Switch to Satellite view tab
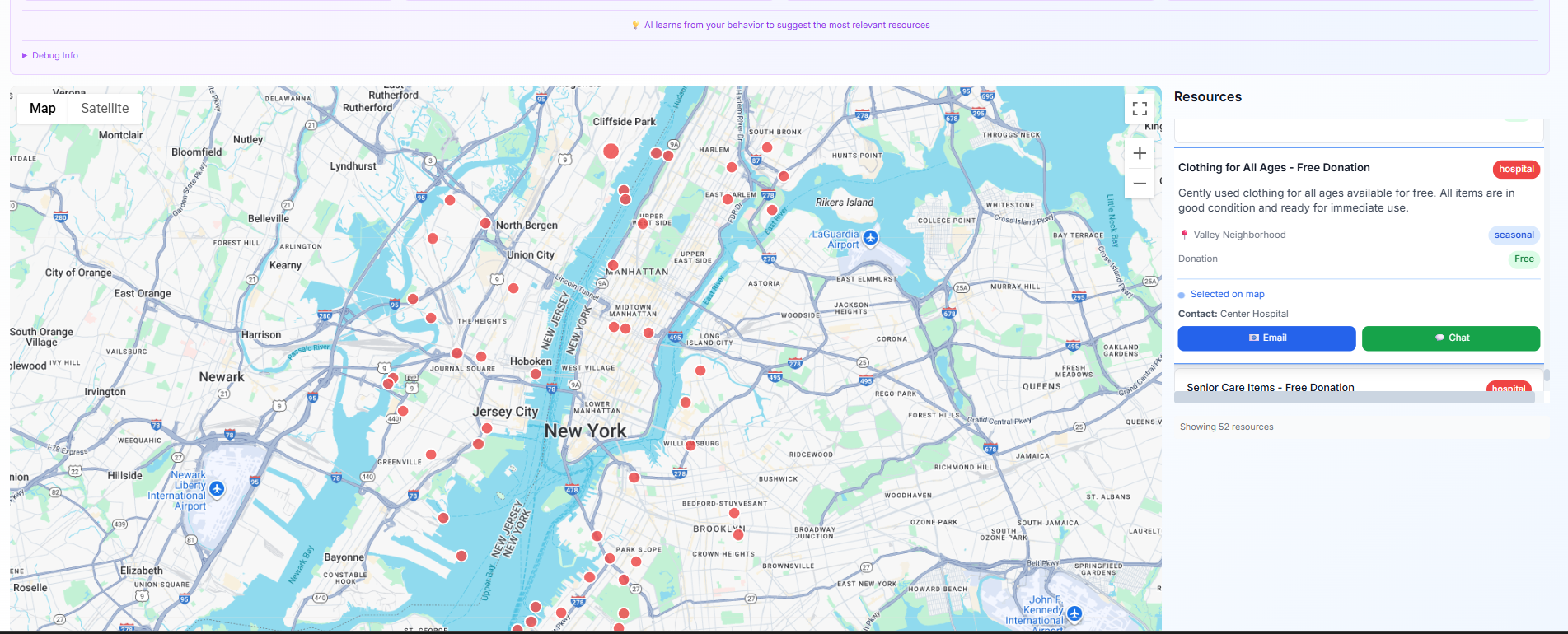 105,108
